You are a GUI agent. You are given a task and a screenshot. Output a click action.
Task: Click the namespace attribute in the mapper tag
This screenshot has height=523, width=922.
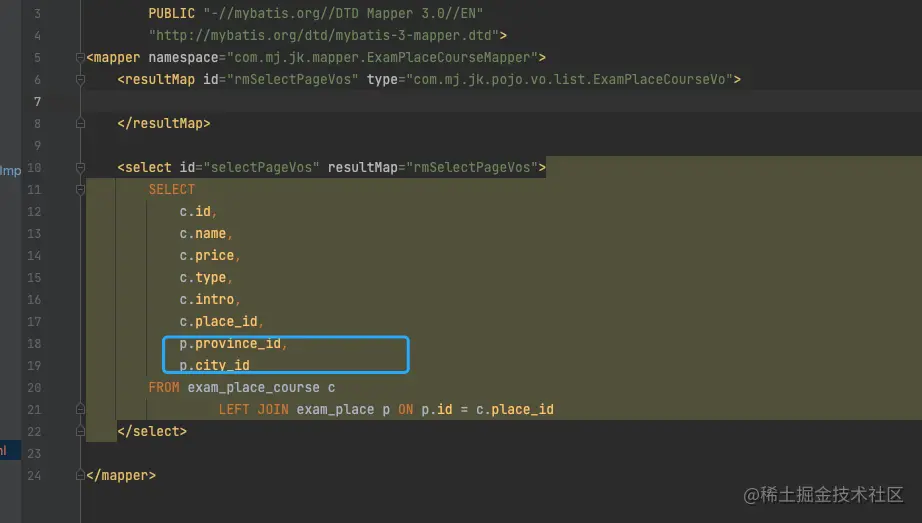tap(183, 58)
